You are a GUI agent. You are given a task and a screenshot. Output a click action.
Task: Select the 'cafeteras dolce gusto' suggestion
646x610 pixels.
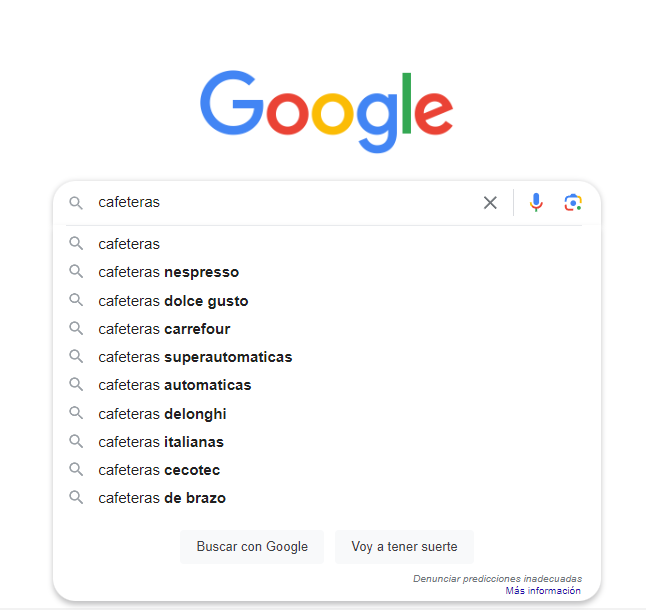coord(173,301)
